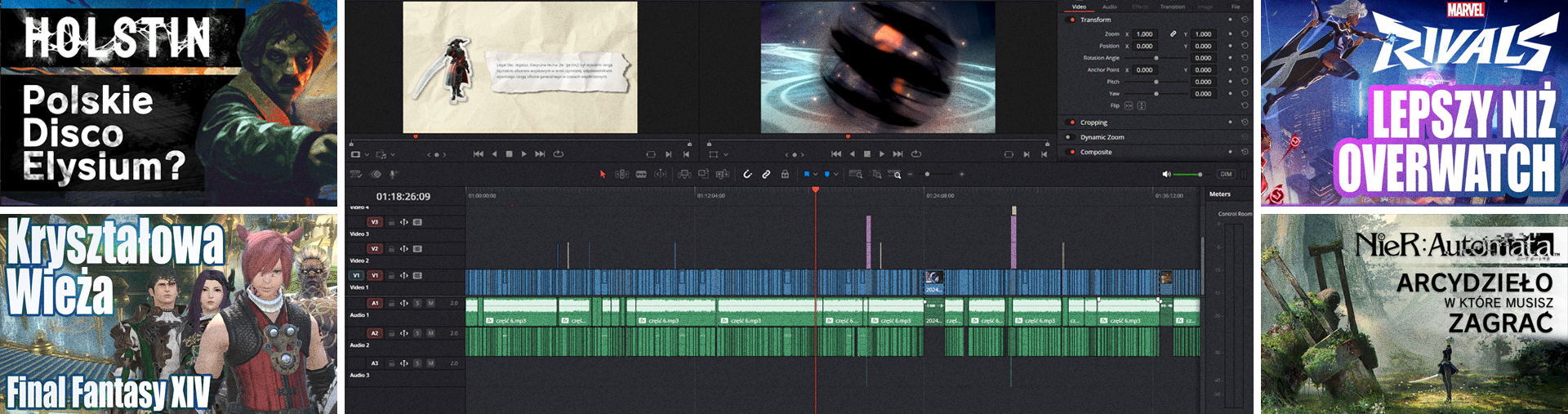The height and width of the screenshot is (414, 1568).
Task: Disable the Transform section toggle
Action: coord(1071,20)
